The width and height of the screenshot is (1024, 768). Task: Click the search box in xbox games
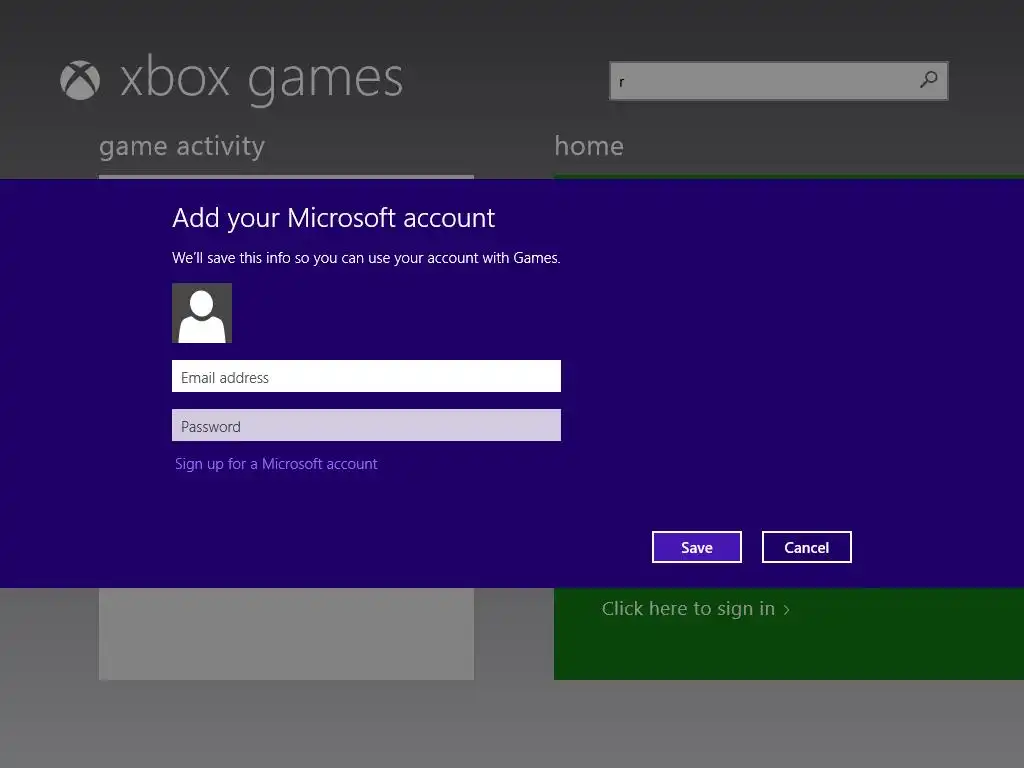tap(778, 81)
